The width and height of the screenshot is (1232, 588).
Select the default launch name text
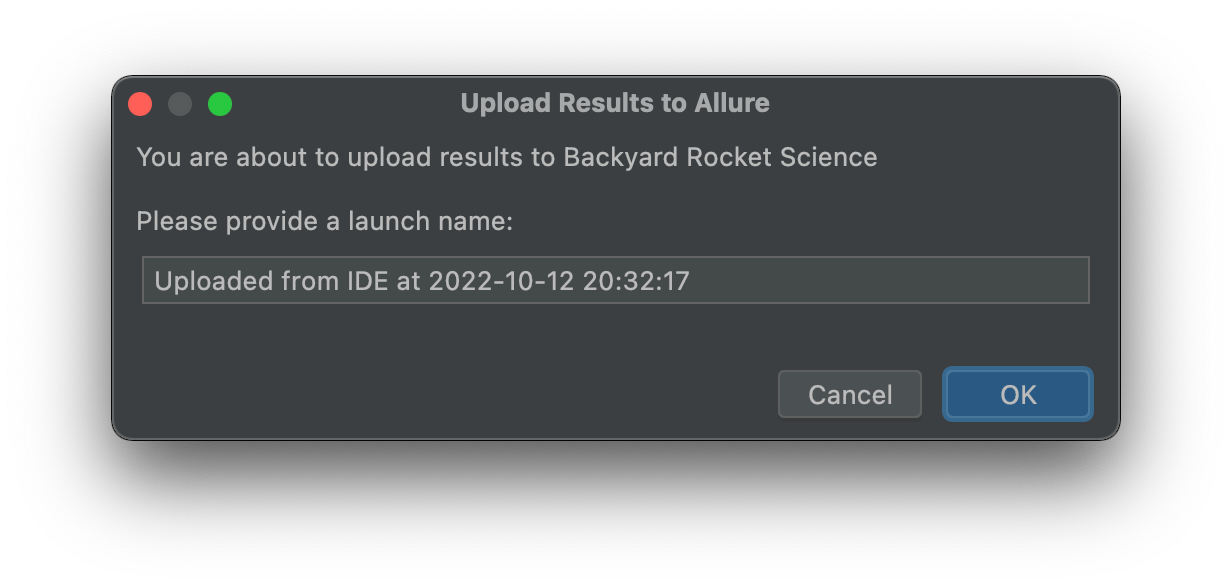coord(420,281)
